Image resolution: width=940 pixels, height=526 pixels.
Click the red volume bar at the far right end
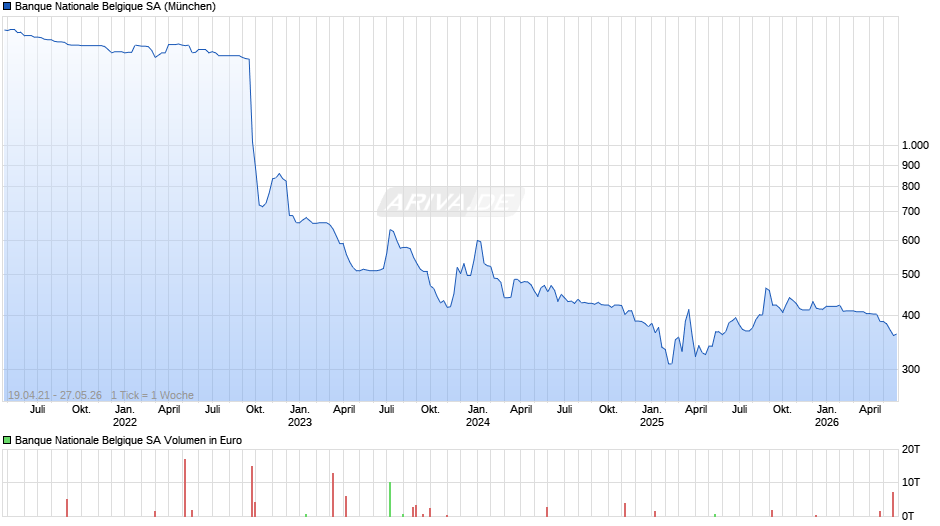(x=893, y=504)
